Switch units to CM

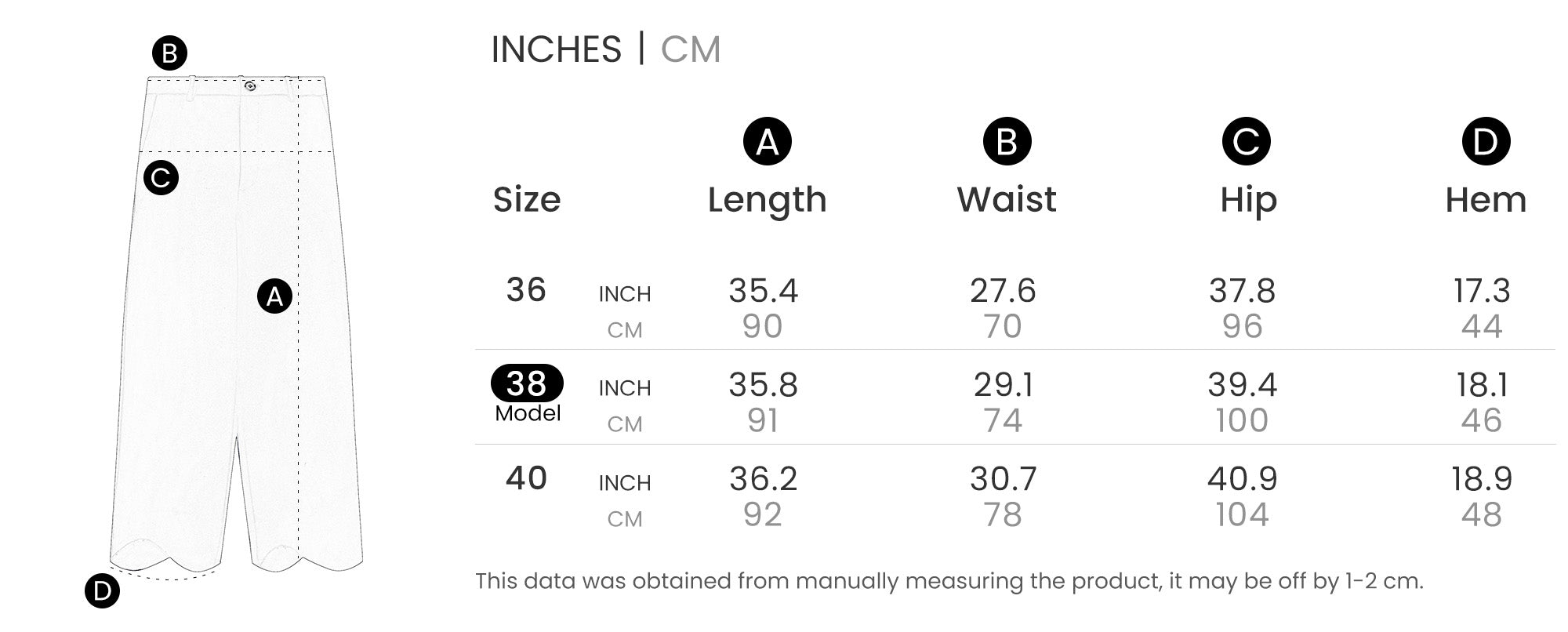click(690, 49)
